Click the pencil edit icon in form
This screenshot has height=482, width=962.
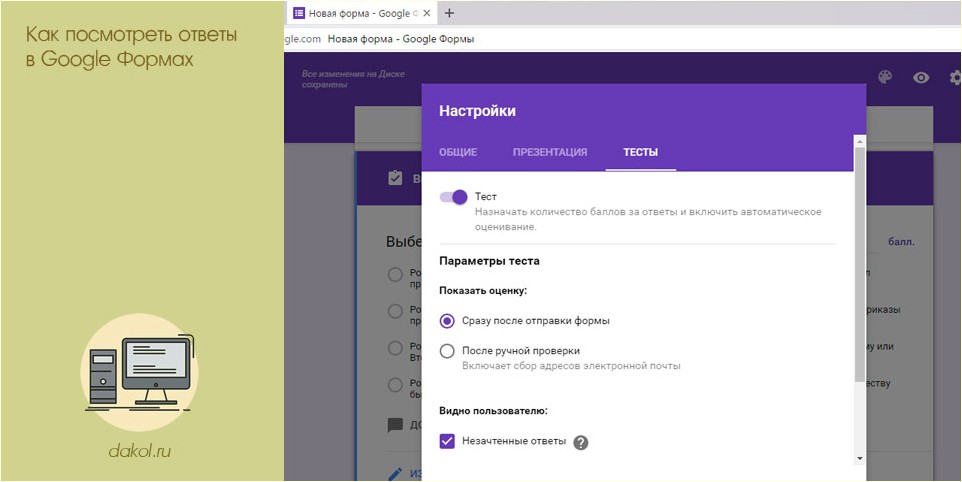click(395, 473)
